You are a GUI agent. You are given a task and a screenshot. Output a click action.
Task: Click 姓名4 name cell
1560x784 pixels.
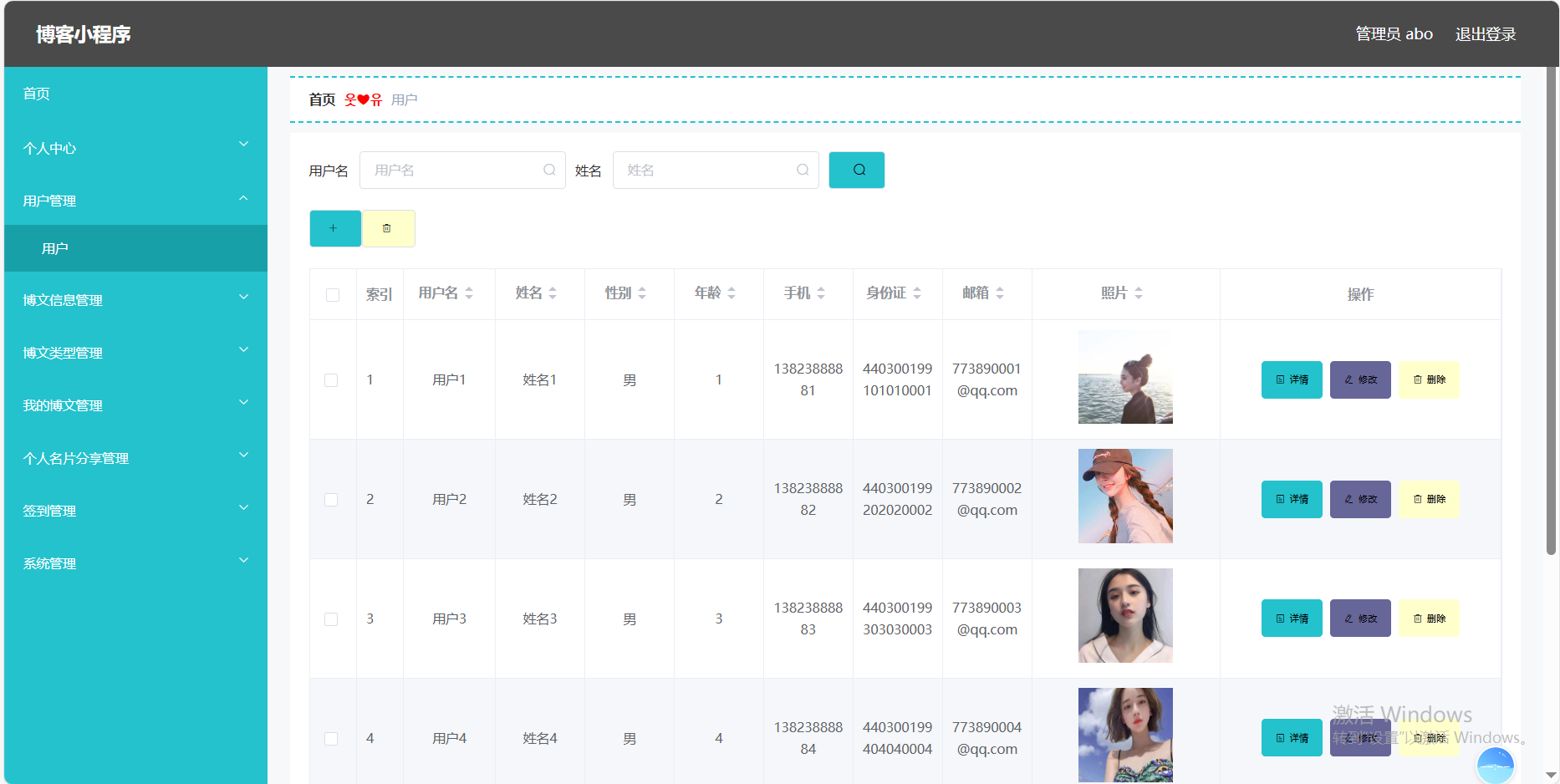coord(540,738)
